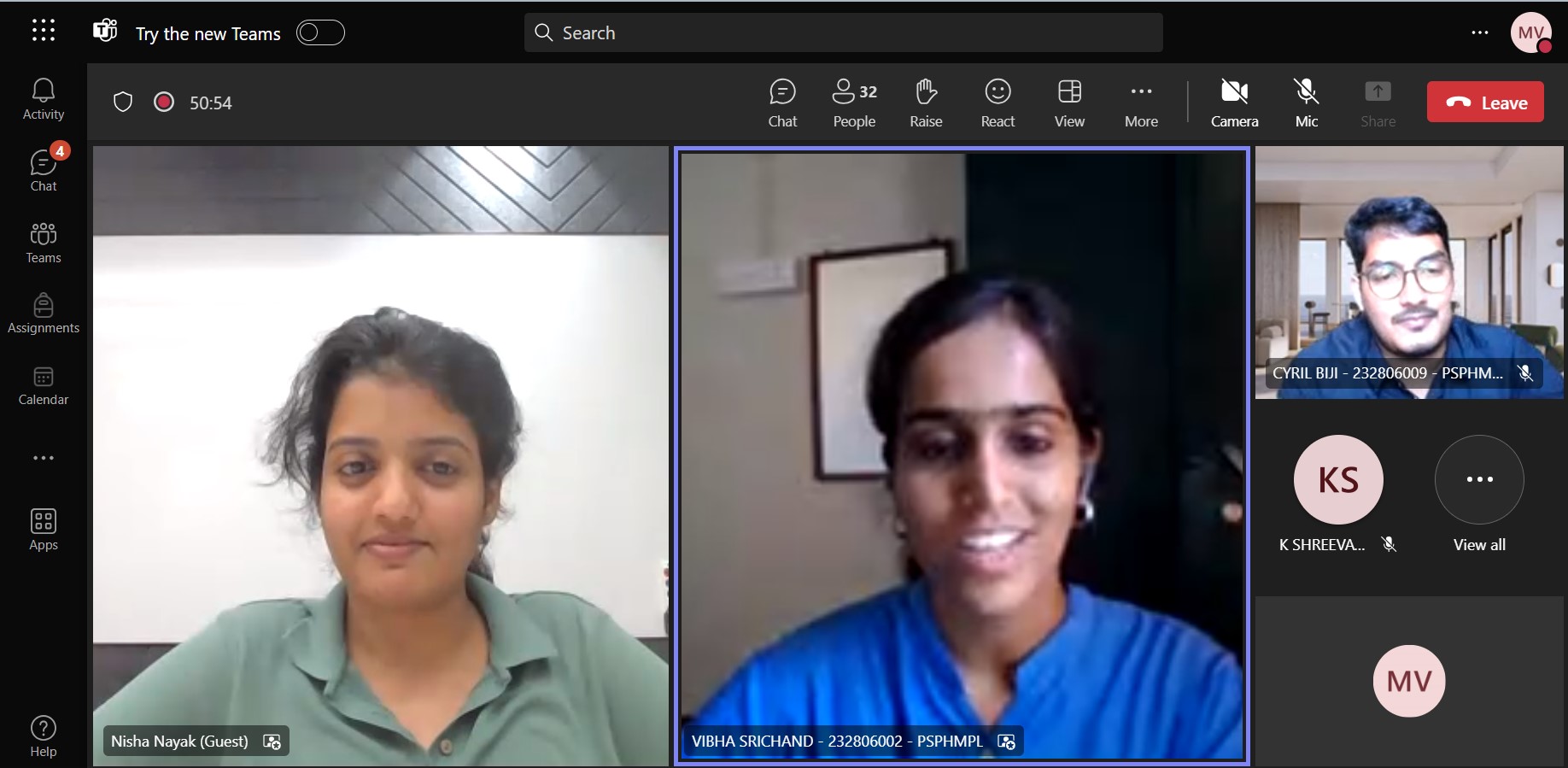
Task: Select Cyril Biji's video thumbnail
Action: (x=1409, y=272)
